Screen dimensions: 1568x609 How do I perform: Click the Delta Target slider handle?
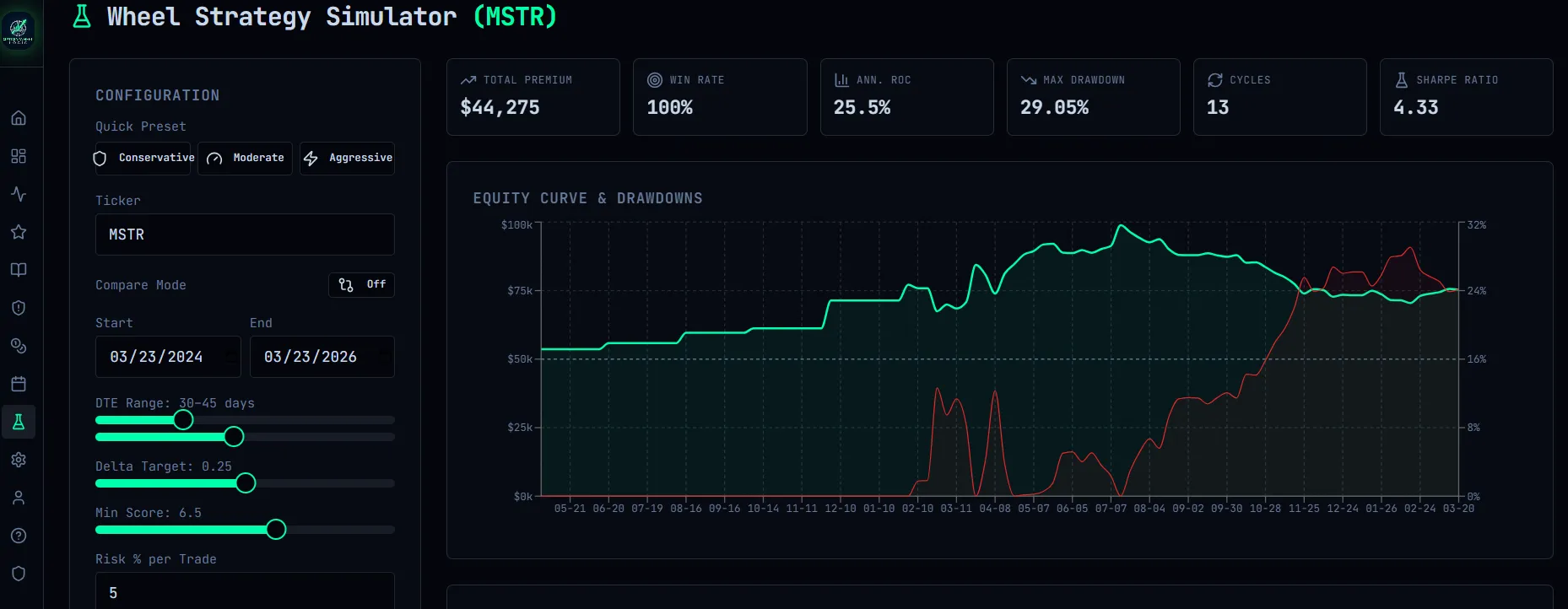(246, 483)
